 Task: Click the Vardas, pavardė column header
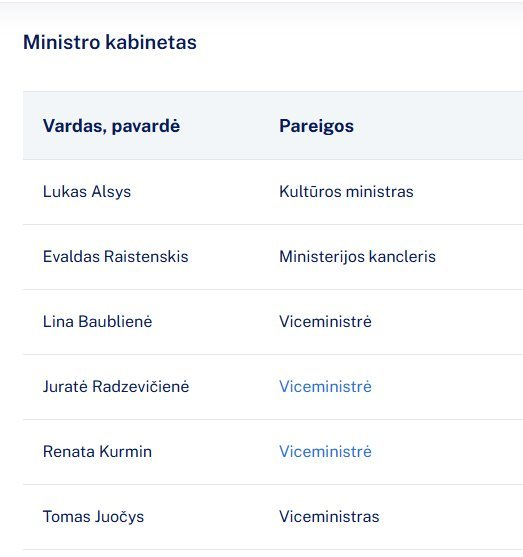tap(111, 126)
